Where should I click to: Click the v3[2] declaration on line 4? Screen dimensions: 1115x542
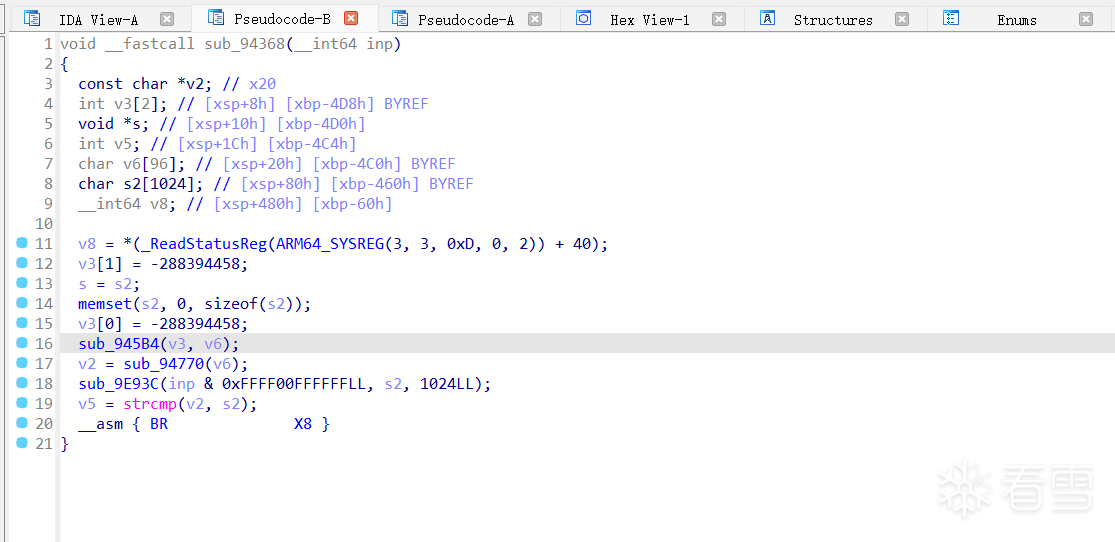coord(123,104)
